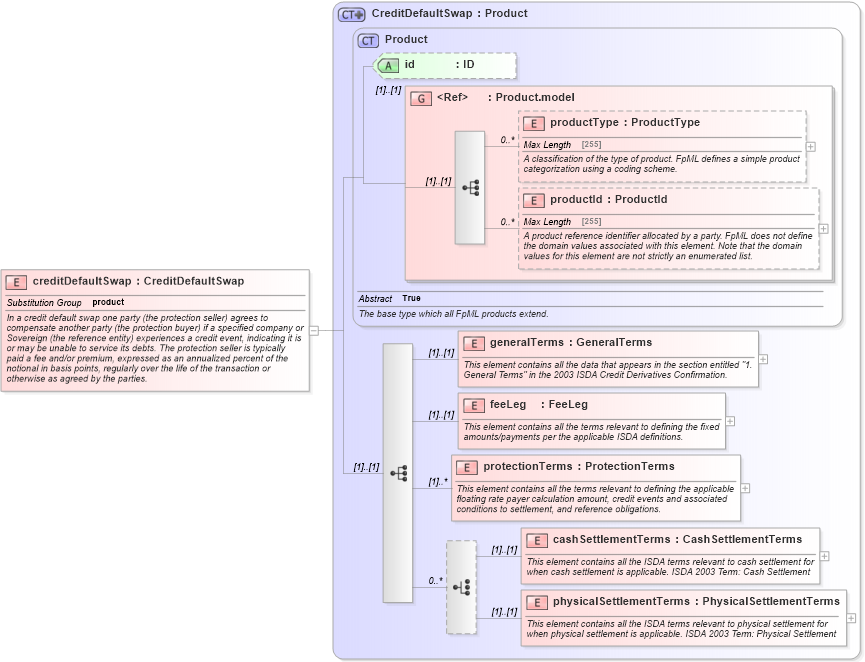Click the 'cashSettlementTerms : CashSettlementTerms' label
The height and width of the screenshot is (662, 865).
pyautogui.click(x=677, y=539)
